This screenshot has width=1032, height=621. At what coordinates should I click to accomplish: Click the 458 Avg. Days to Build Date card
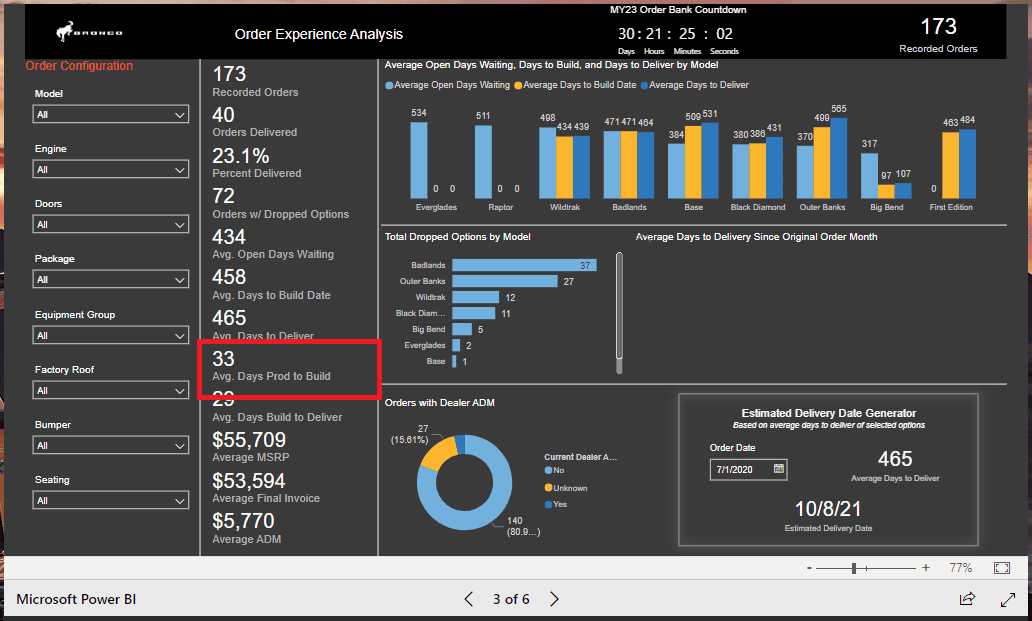tap(271, 285)
